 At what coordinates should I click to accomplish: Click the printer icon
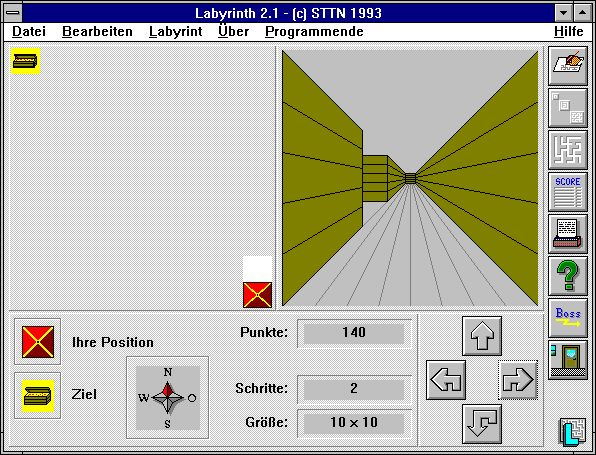[x=567, y=234]
